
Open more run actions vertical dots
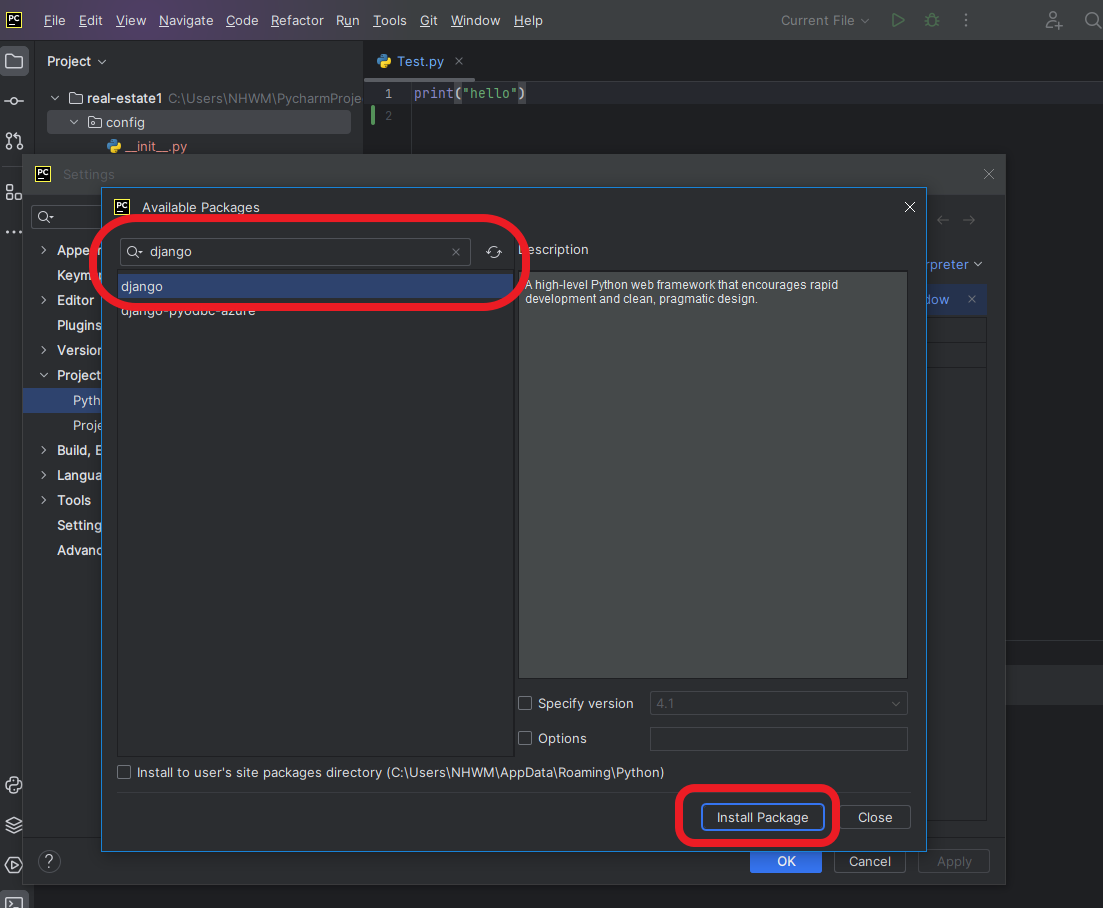pos(966,20)
